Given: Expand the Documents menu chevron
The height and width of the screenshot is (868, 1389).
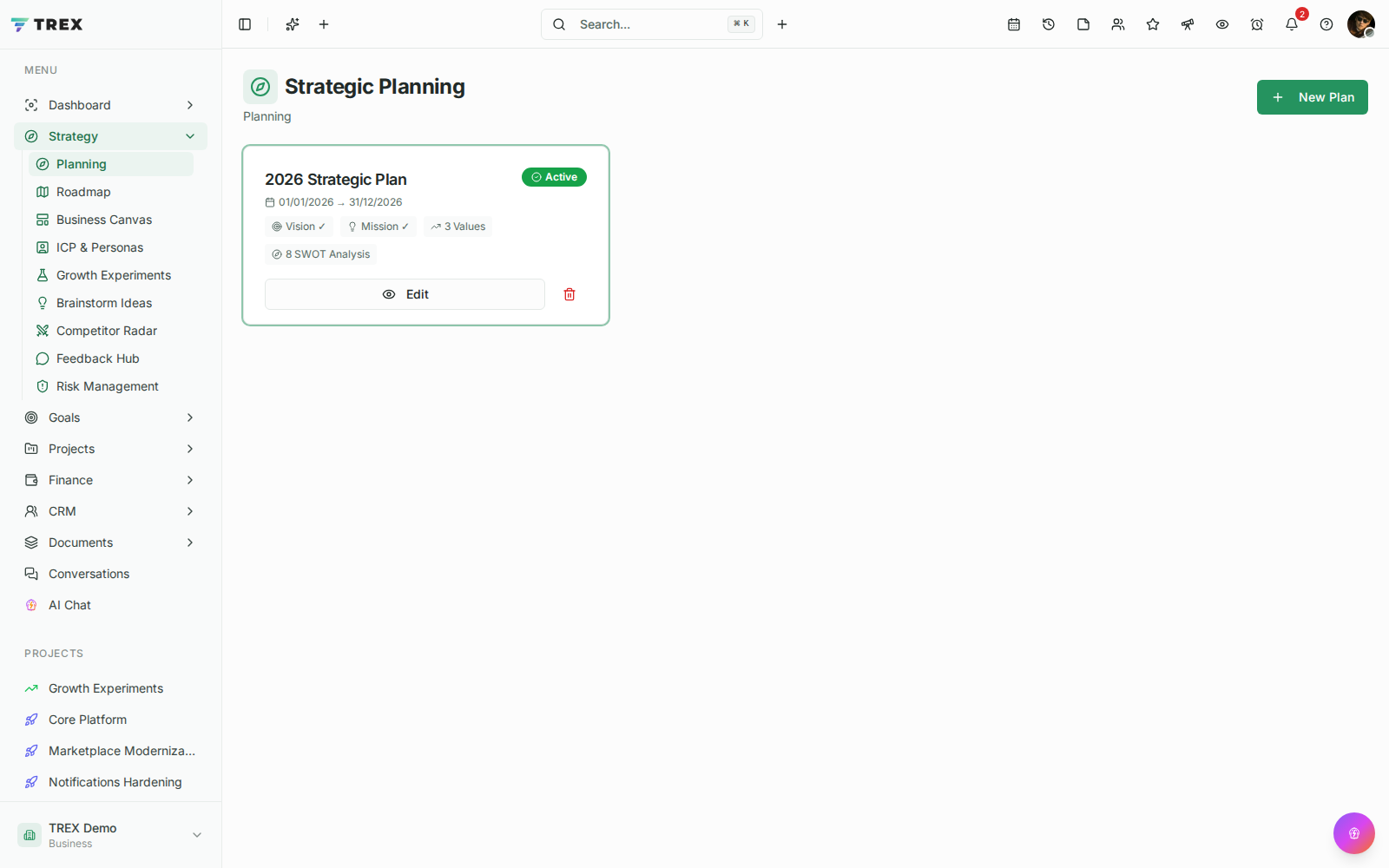Looking at the screenshot, I should 190,542.
